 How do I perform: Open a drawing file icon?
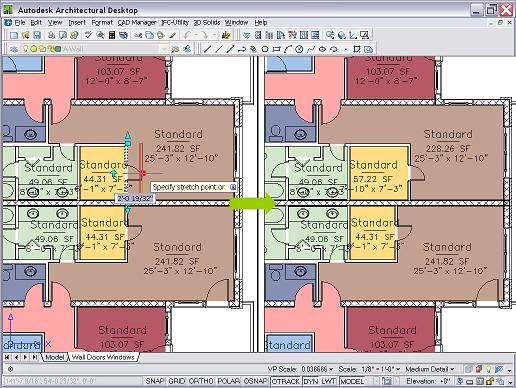point(26,35)
